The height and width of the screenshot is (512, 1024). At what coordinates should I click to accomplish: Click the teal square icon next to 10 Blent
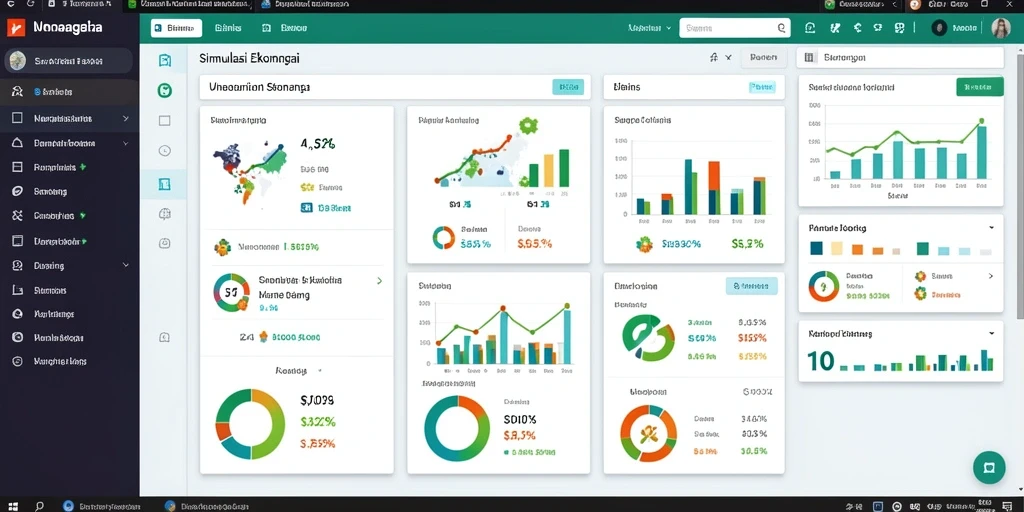click(306, 208)
